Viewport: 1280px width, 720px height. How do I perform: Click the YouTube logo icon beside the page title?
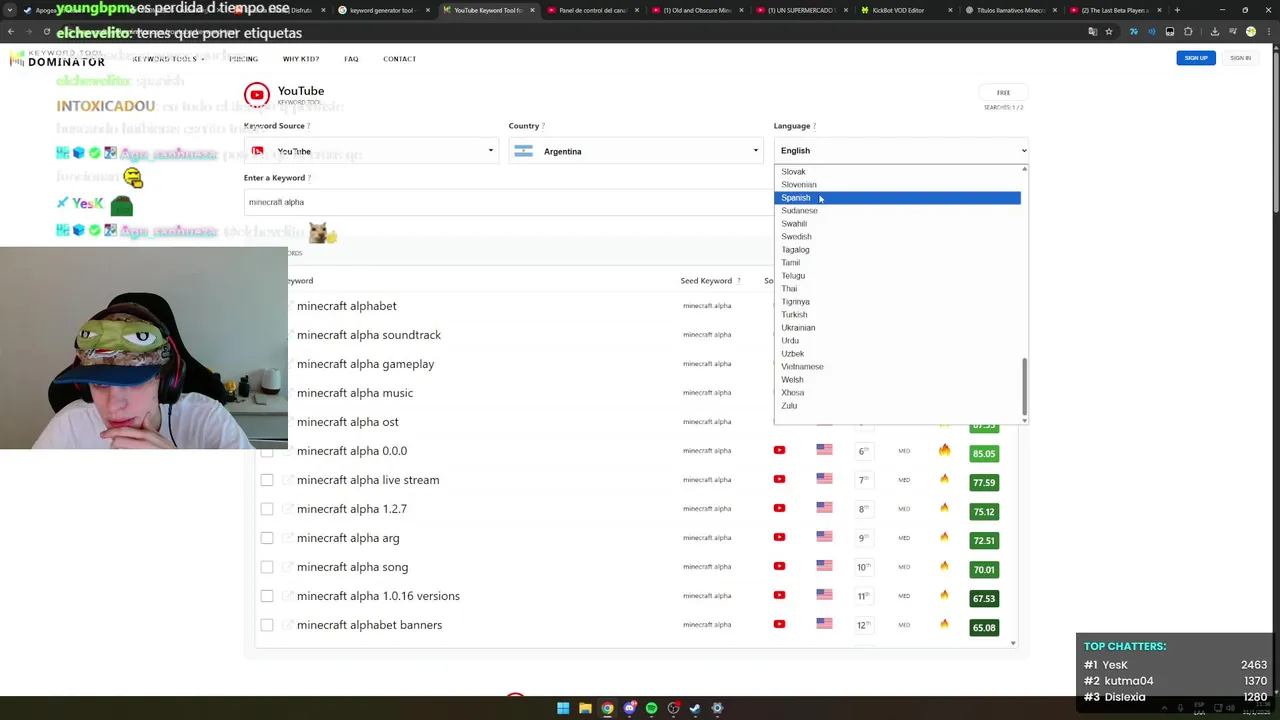257,95
